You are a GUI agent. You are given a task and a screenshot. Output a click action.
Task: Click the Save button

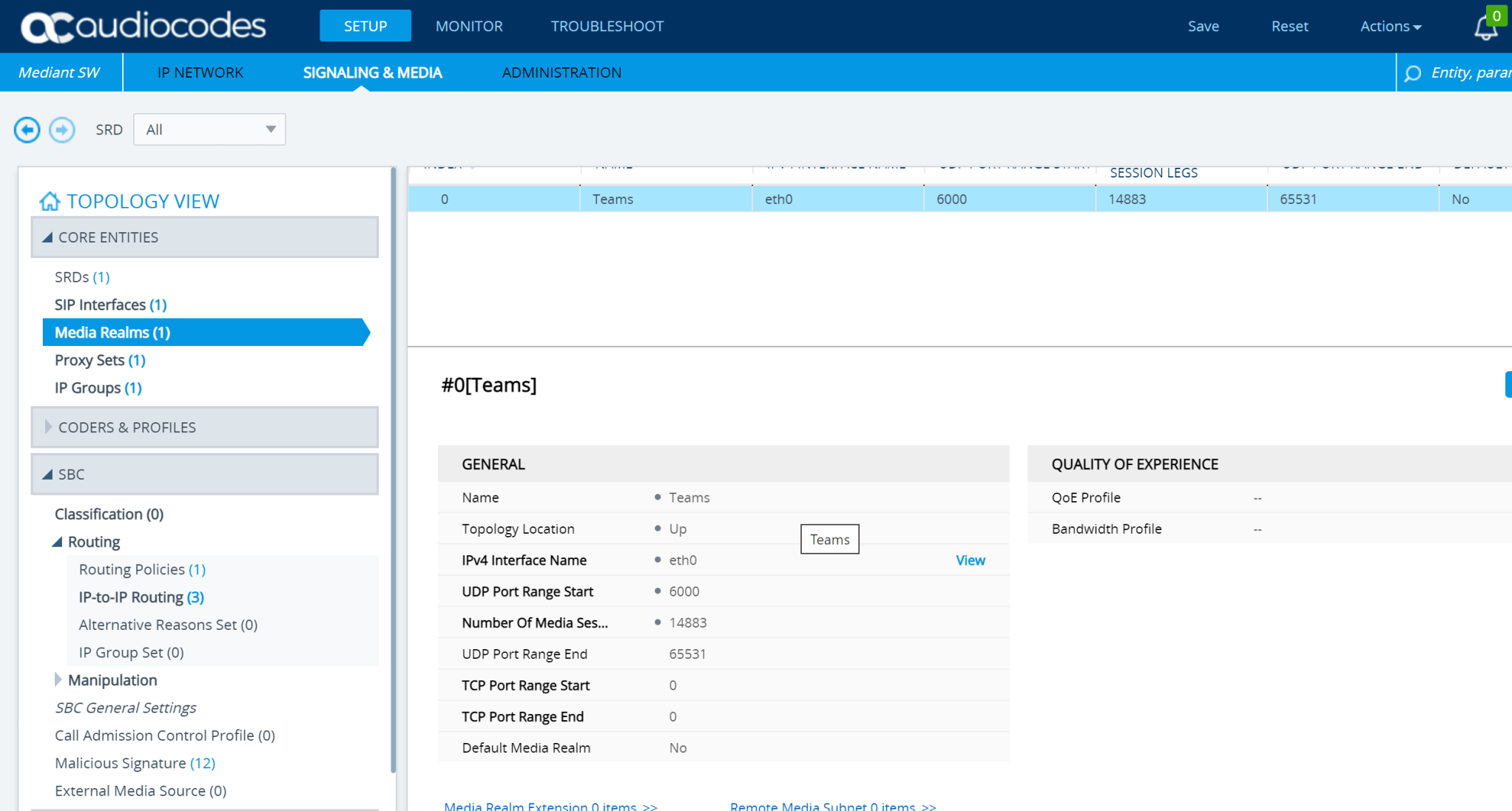click(1203, 27)
